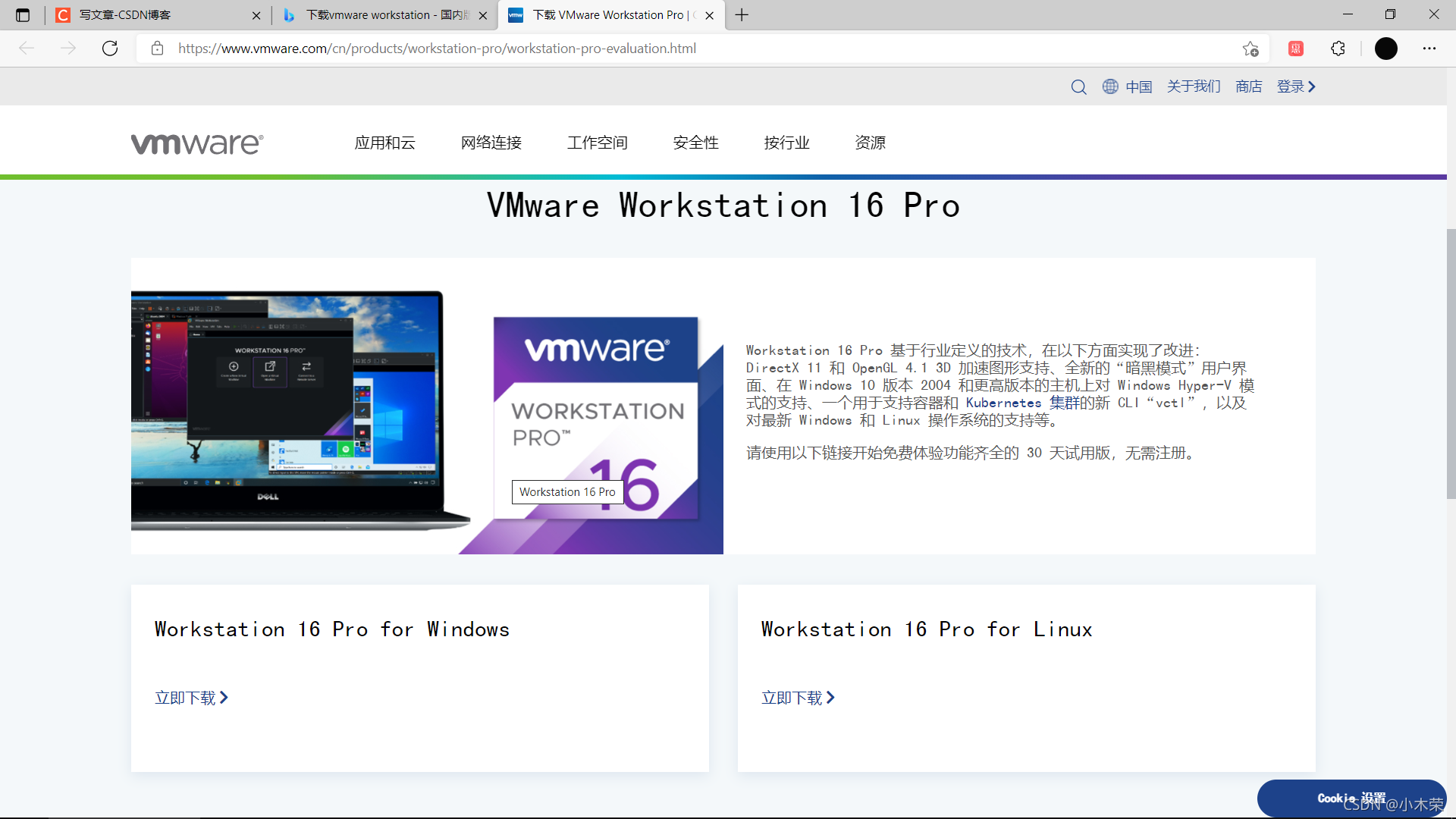1456x819 pixels.
Task: Open the browser profile avatar
Action: 1386,49
